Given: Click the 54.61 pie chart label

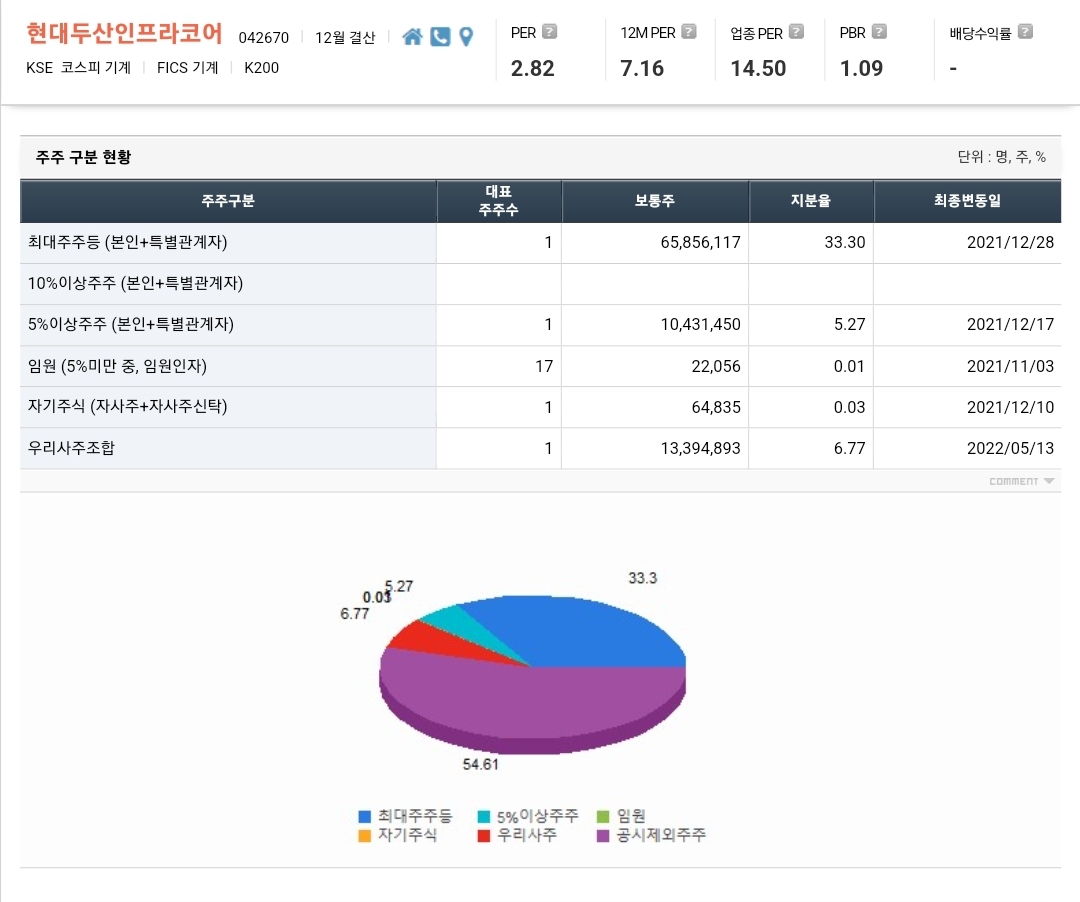Looking at the screenshot, I should [481, 764].
